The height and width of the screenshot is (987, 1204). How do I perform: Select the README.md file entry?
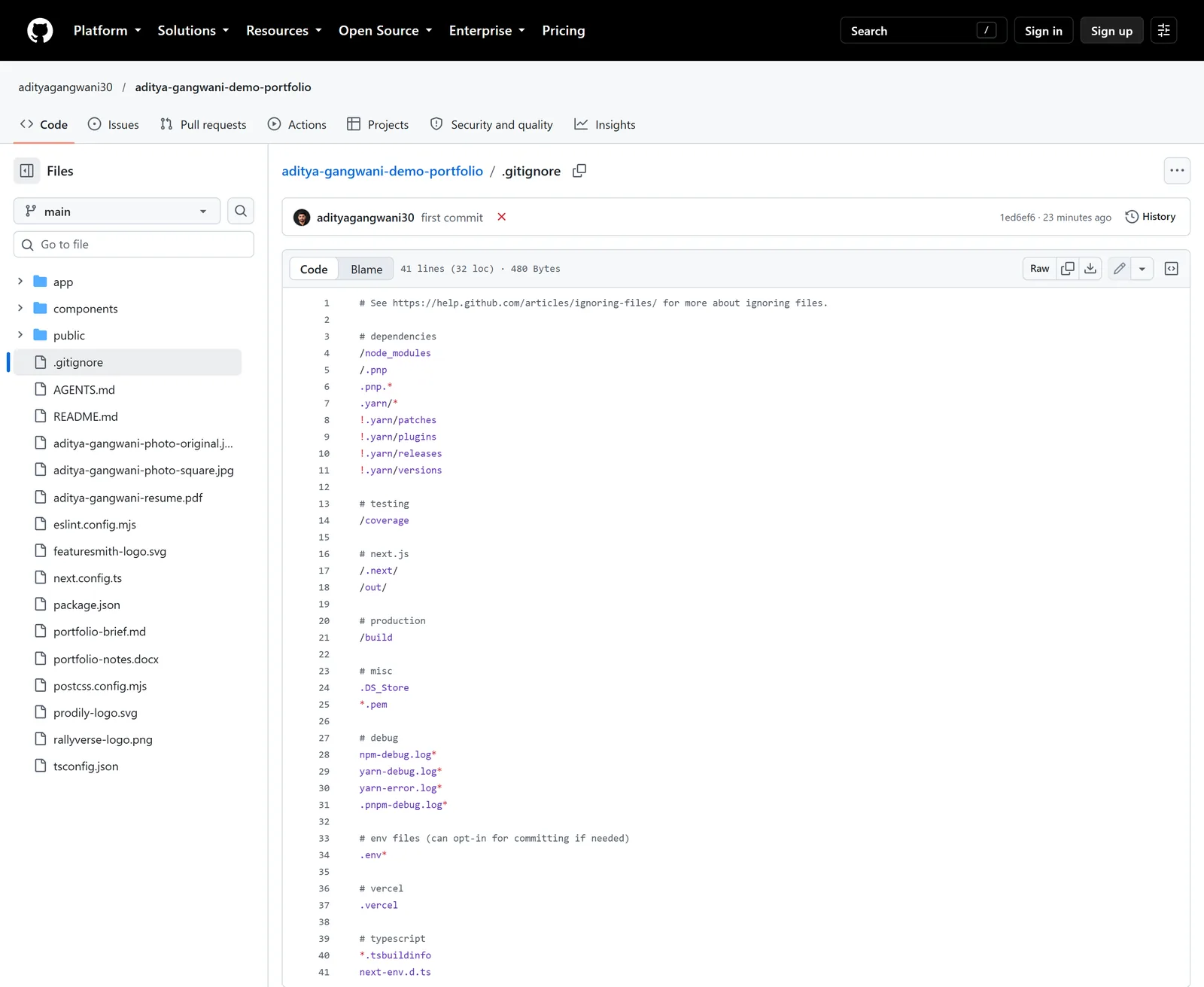[x=126, y=416]
